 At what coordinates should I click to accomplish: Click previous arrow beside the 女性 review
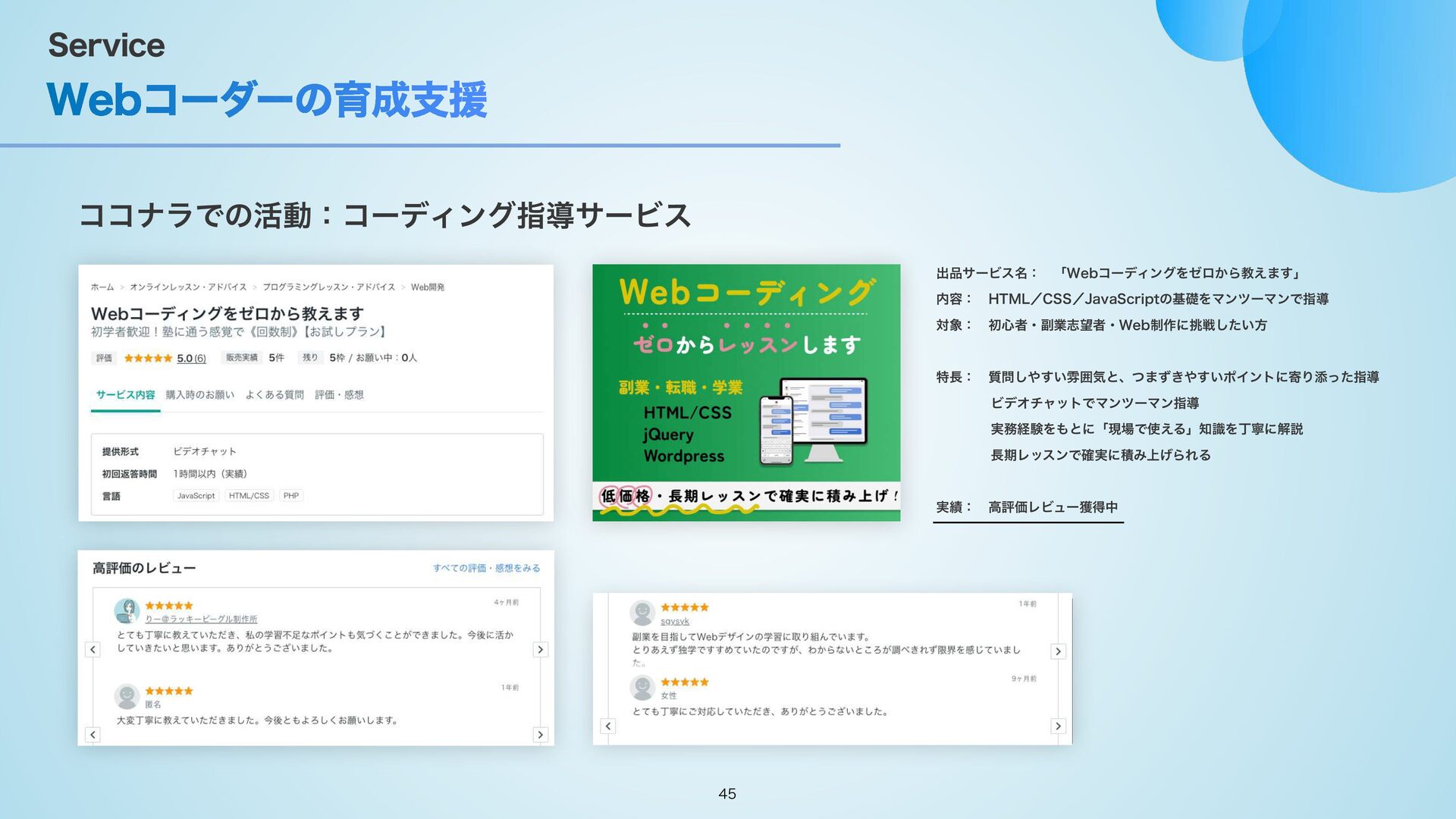[608, 726]
